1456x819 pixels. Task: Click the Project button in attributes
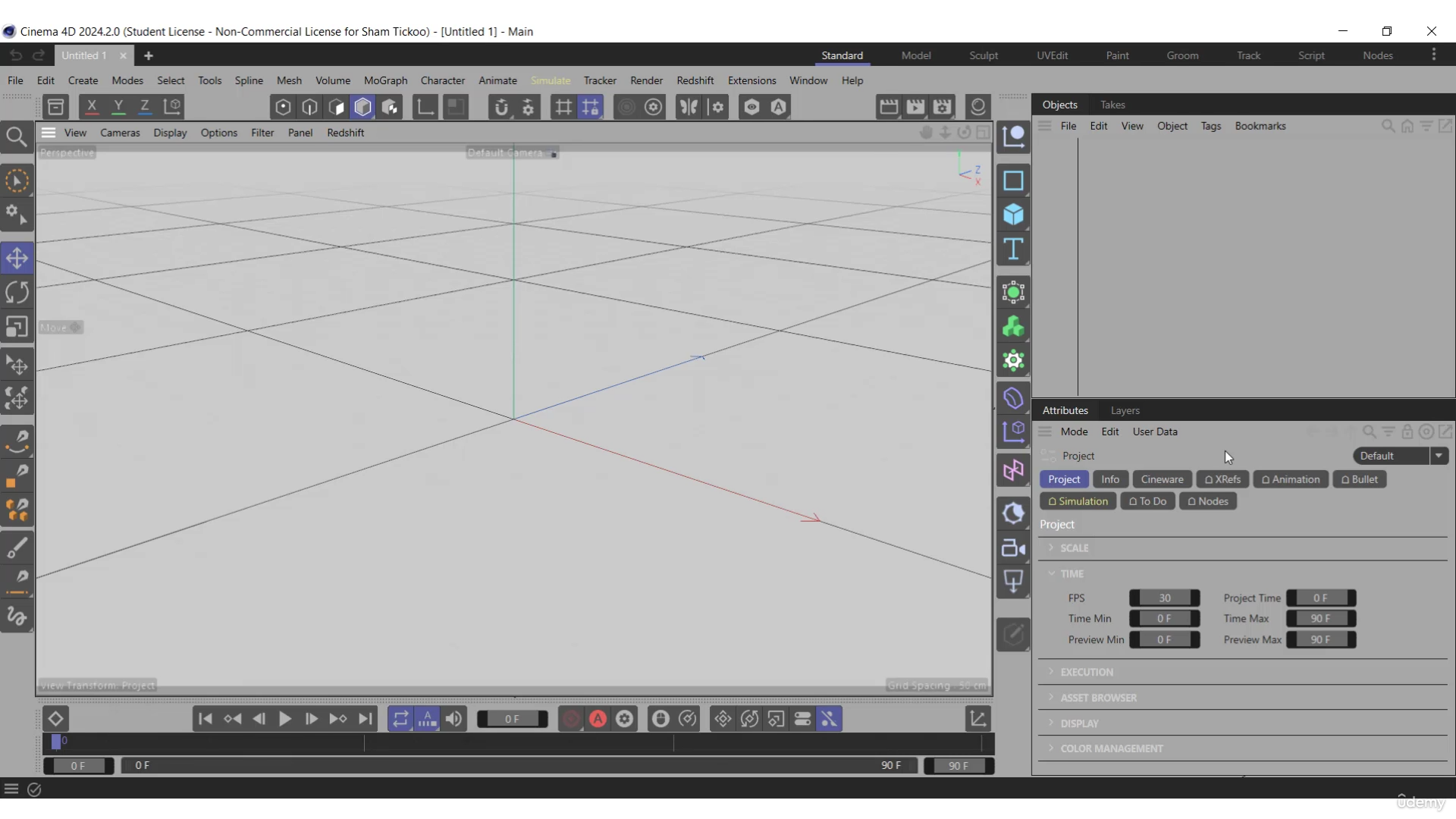pos(1064,479)
